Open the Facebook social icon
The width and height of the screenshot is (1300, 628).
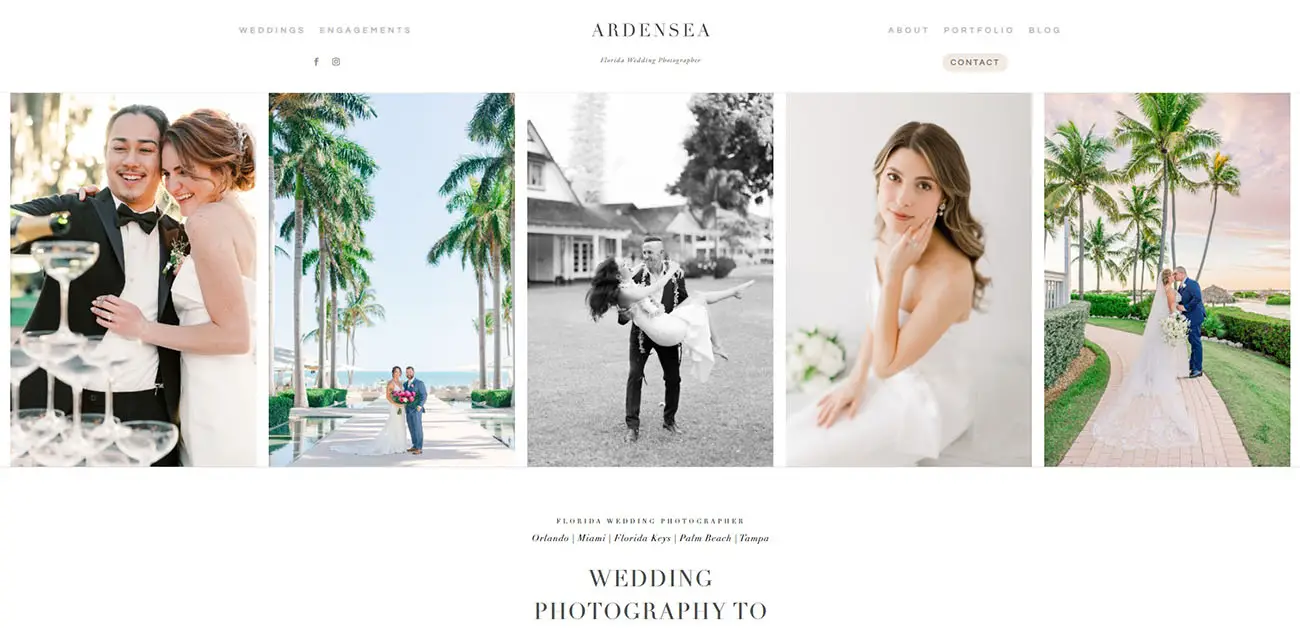coord(316,62)
